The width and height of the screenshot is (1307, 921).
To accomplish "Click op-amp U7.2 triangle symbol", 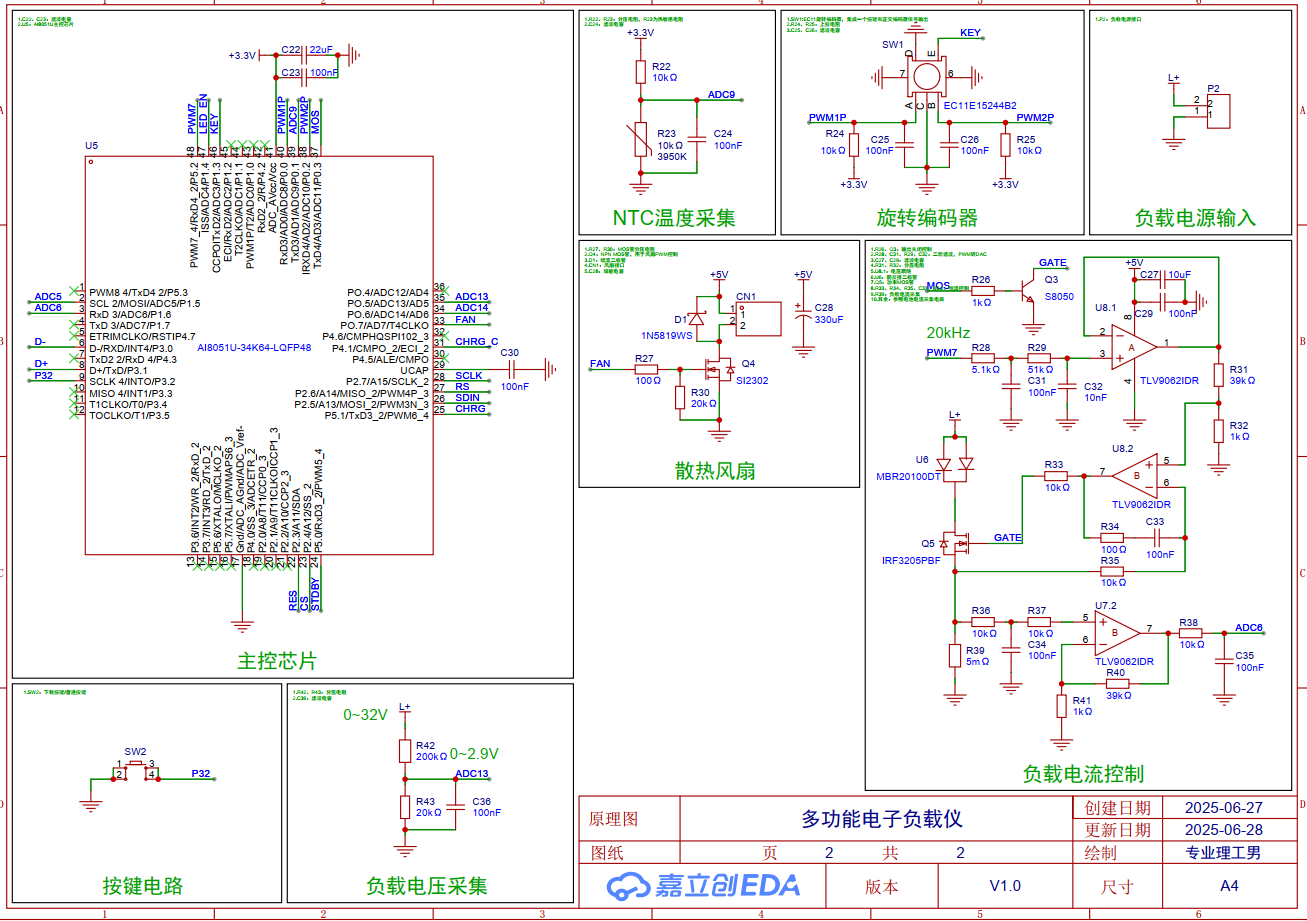I will point(1118,631).
